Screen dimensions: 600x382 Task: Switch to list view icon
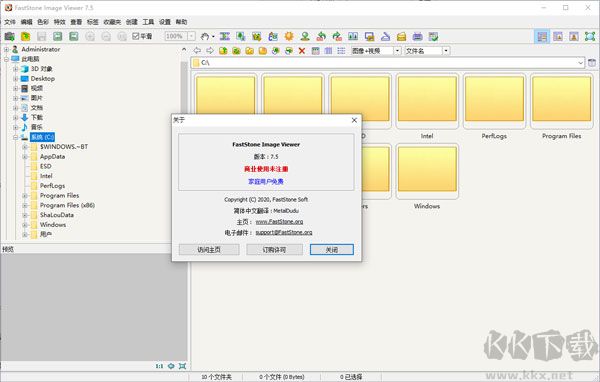point(341,51)
